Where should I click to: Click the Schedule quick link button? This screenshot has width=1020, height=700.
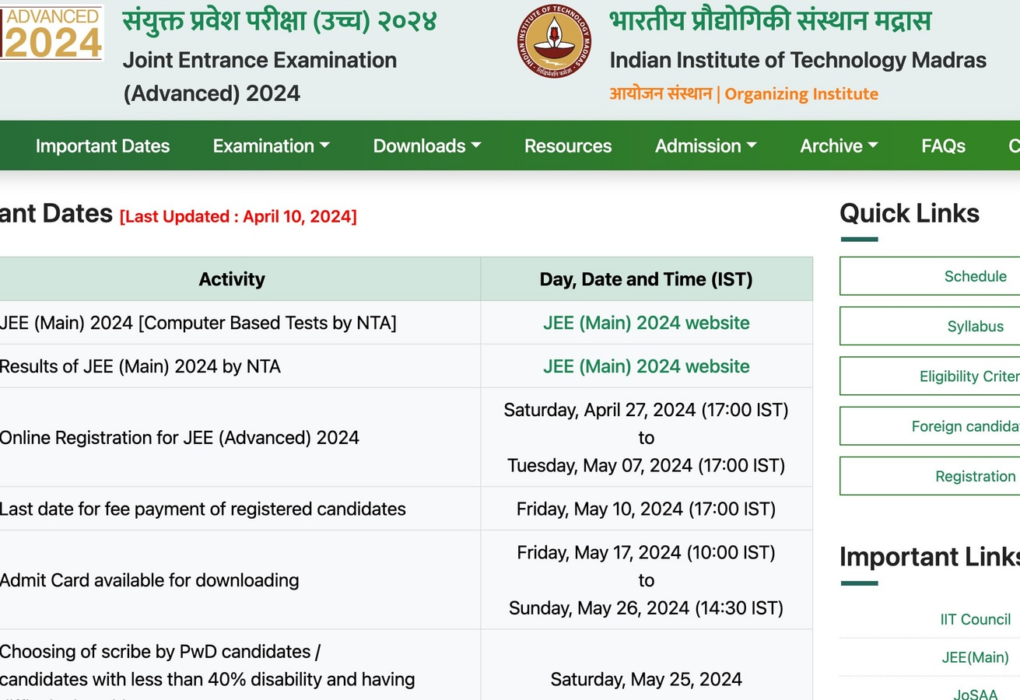point(974,277)
